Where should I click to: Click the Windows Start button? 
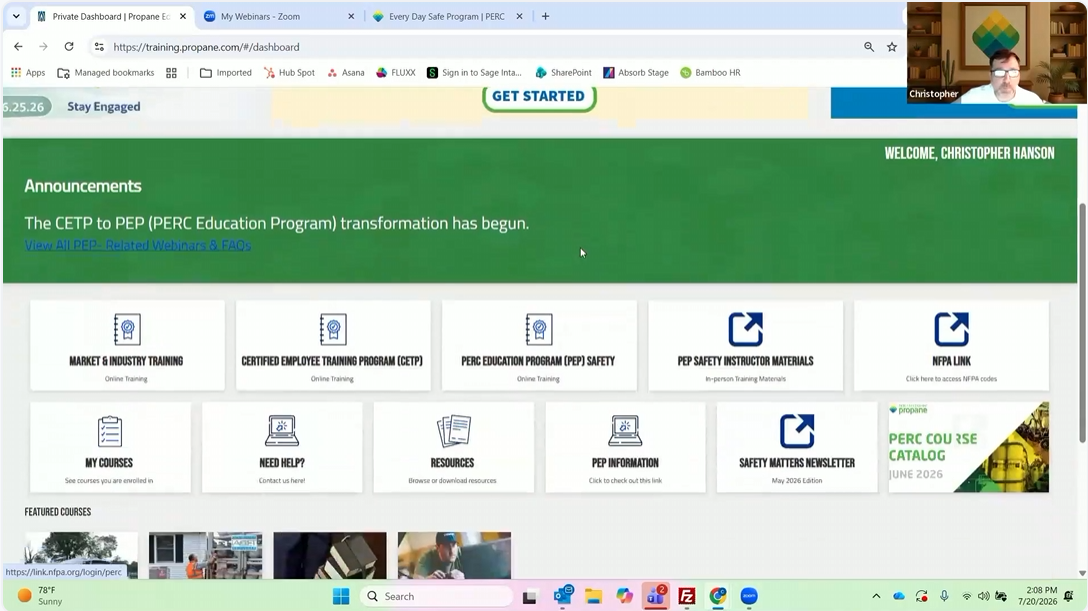click(341, 596)
